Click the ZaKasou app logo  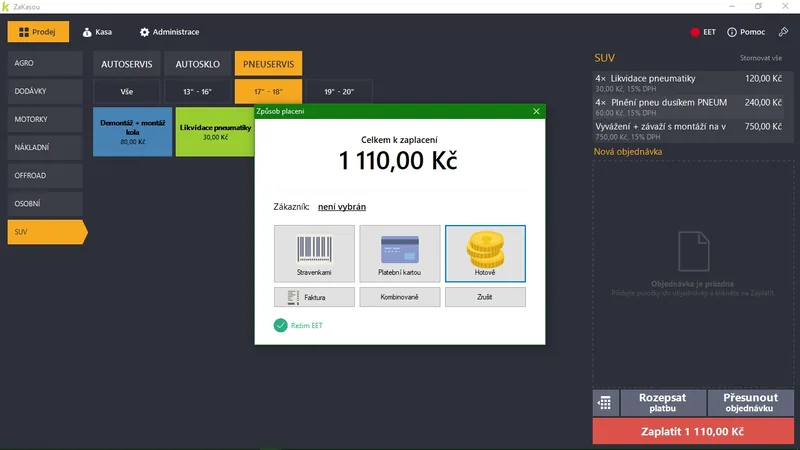point(6,7)
